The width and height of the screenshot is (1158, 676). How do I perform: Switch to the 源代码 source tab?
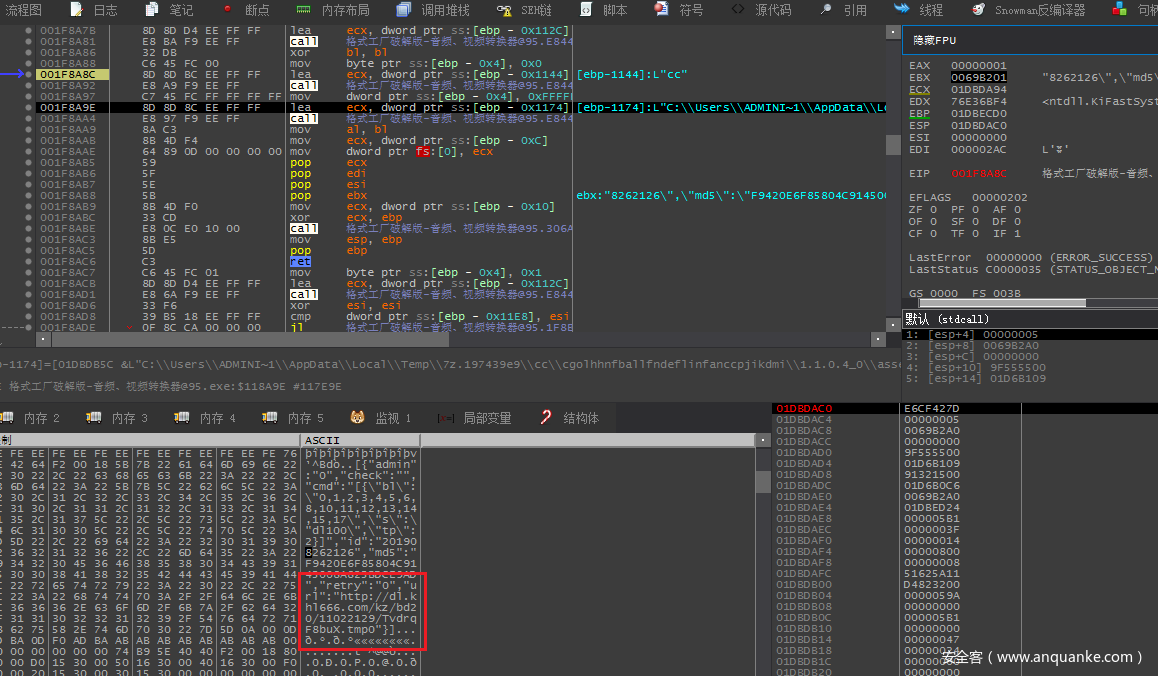[763, 10]
